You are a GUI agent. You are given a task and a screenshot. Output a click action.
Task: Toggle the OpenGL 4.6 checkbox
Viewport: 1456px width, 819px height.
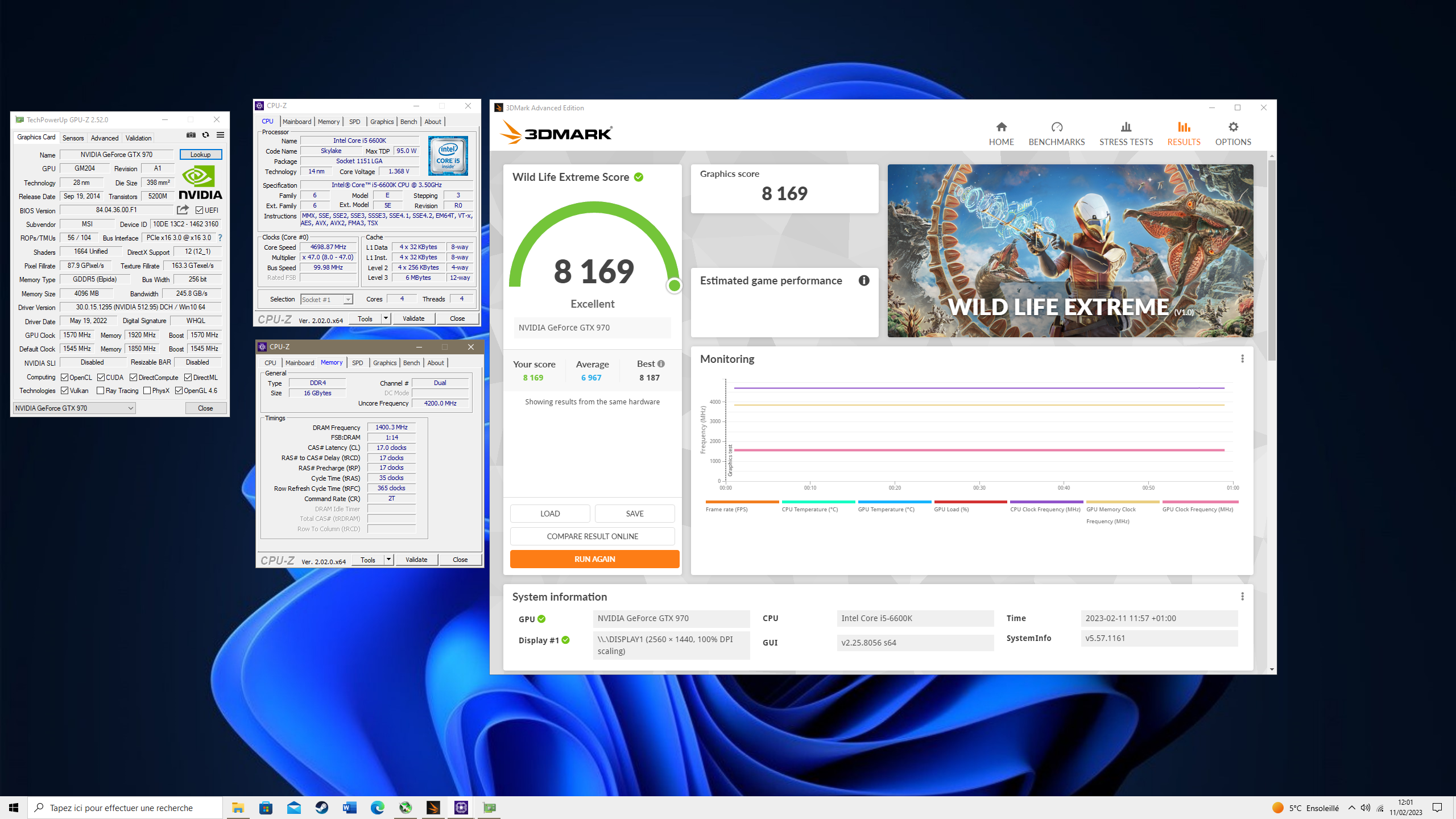coord(179,391)
